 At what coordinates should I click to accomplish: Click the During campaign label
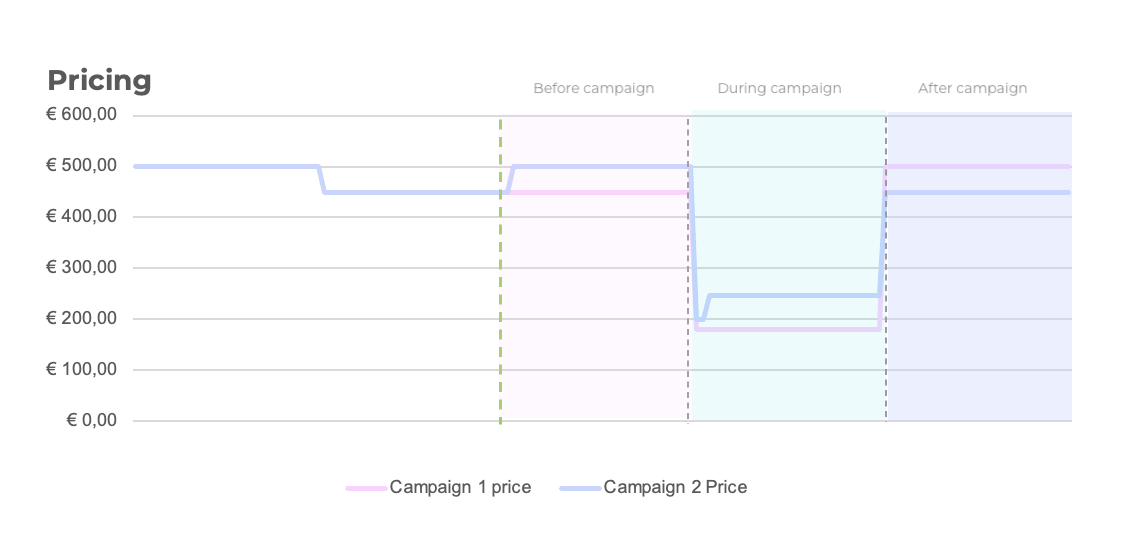click(779, 89)
